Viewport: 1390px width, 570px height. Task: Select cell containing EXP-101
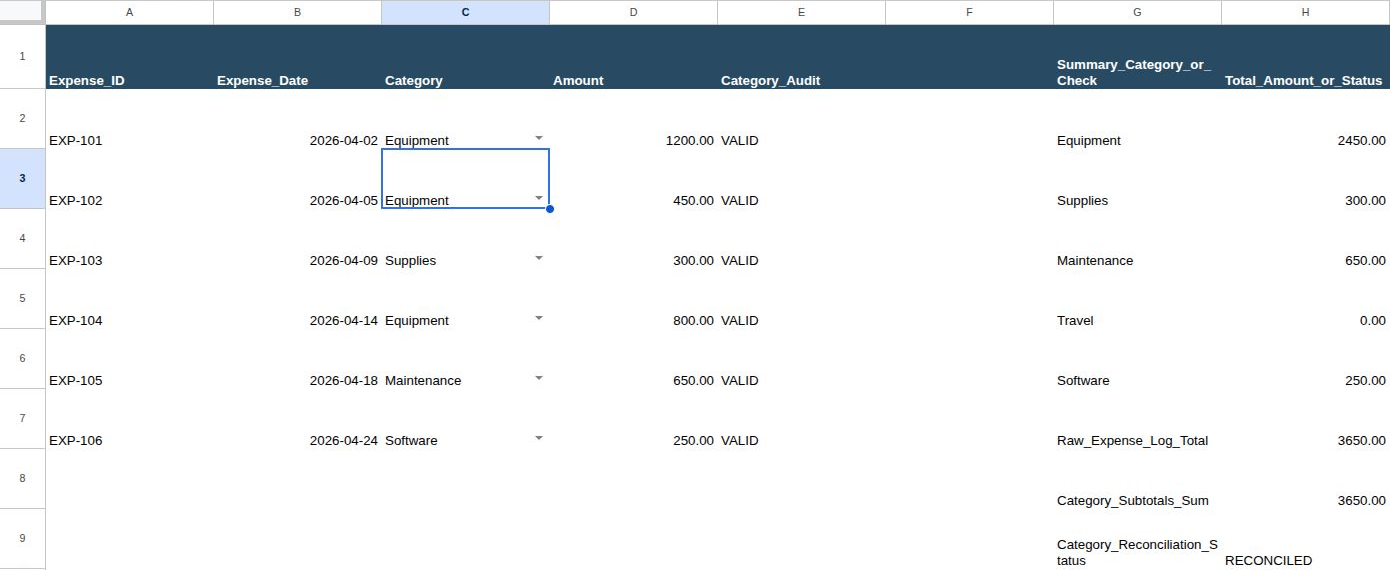click(129, 119)
